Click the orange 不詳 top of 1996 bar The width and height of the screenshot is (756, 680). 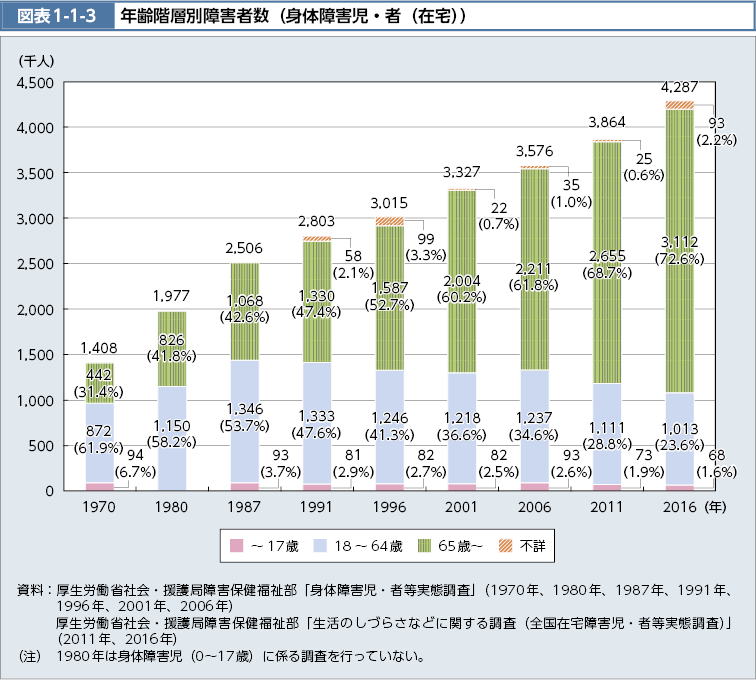389,221
